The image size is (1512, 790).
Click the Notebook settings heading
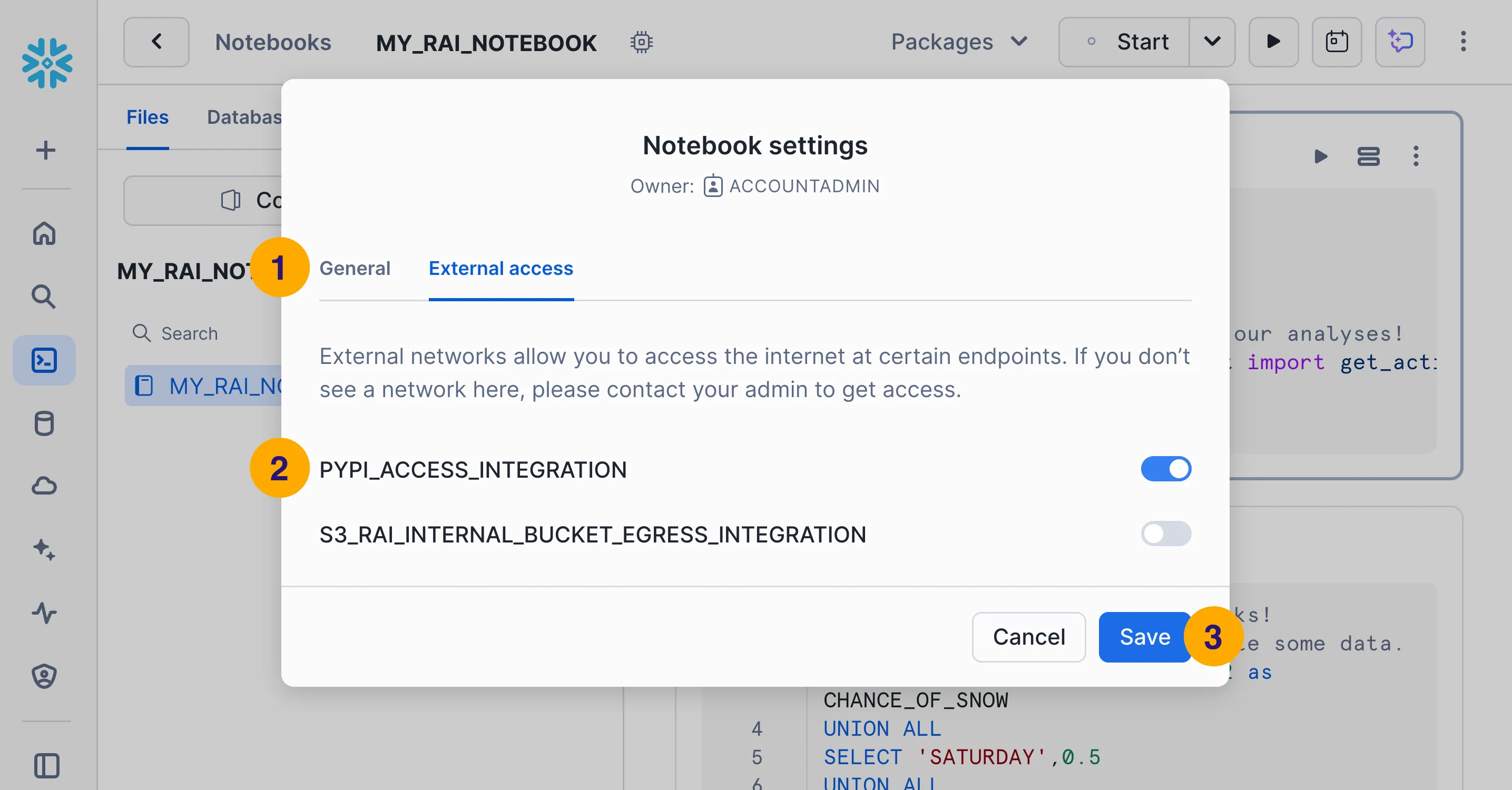point(755,145)
